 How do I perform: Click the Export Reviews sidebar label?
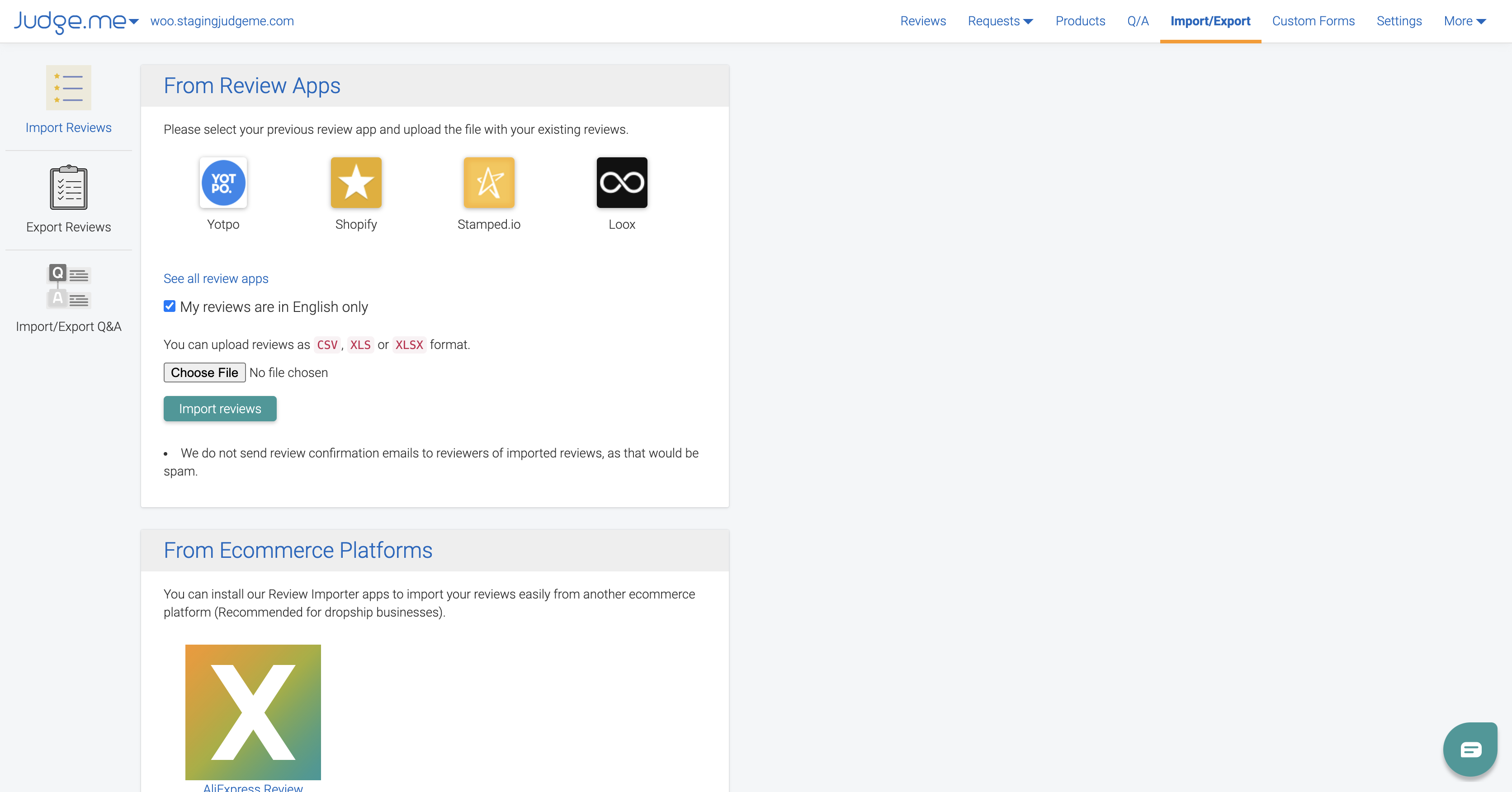pos(69,227)
